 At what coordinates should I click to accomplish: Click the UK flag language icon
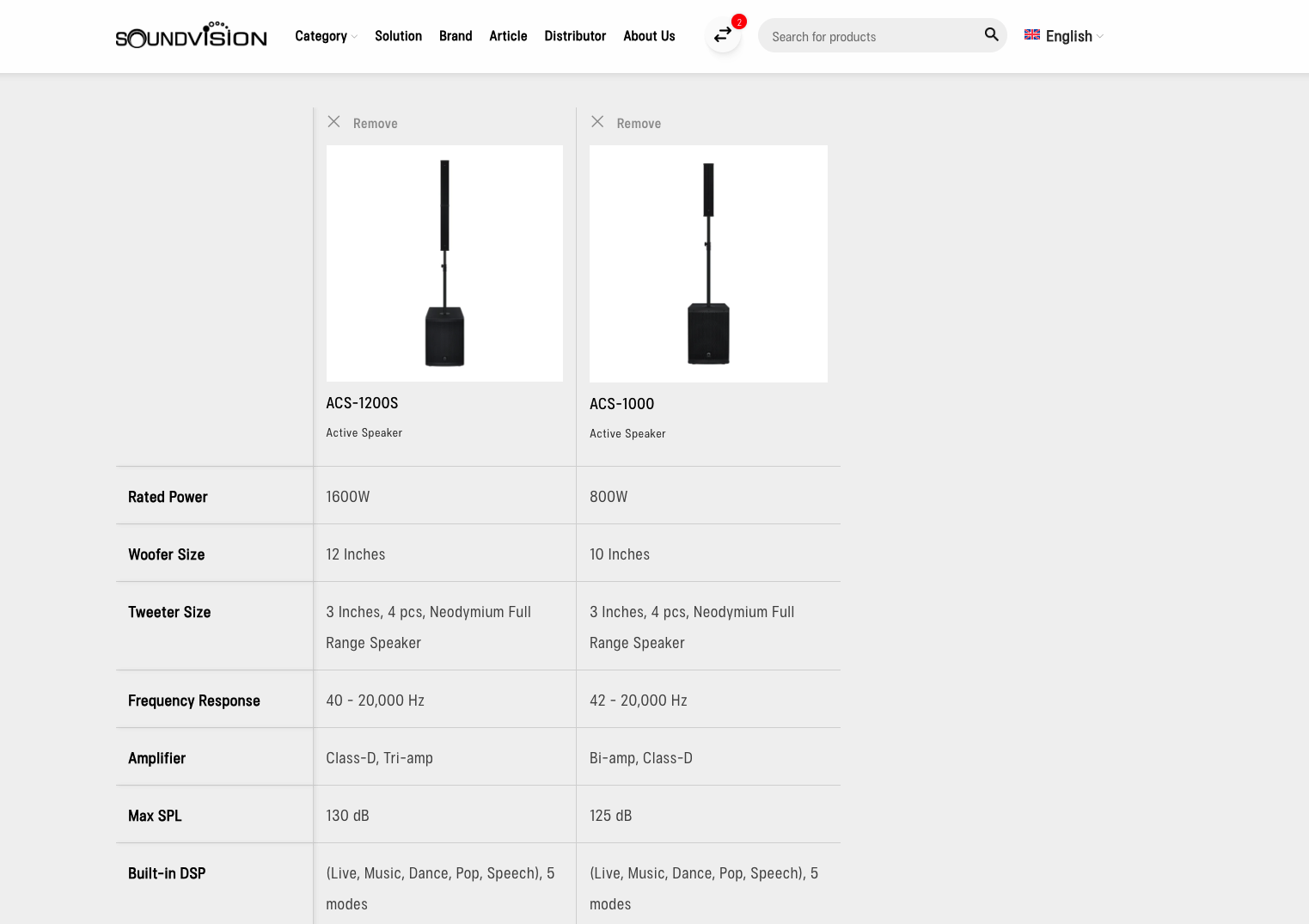(x=1032, y=35)
